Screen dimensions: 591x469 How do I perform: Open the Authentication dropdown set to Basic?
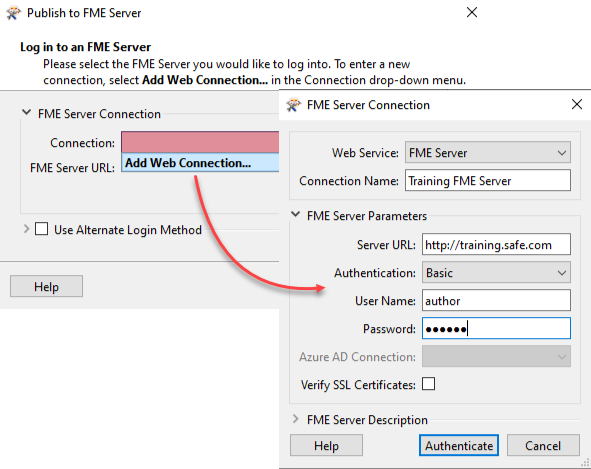pos(496,272)
